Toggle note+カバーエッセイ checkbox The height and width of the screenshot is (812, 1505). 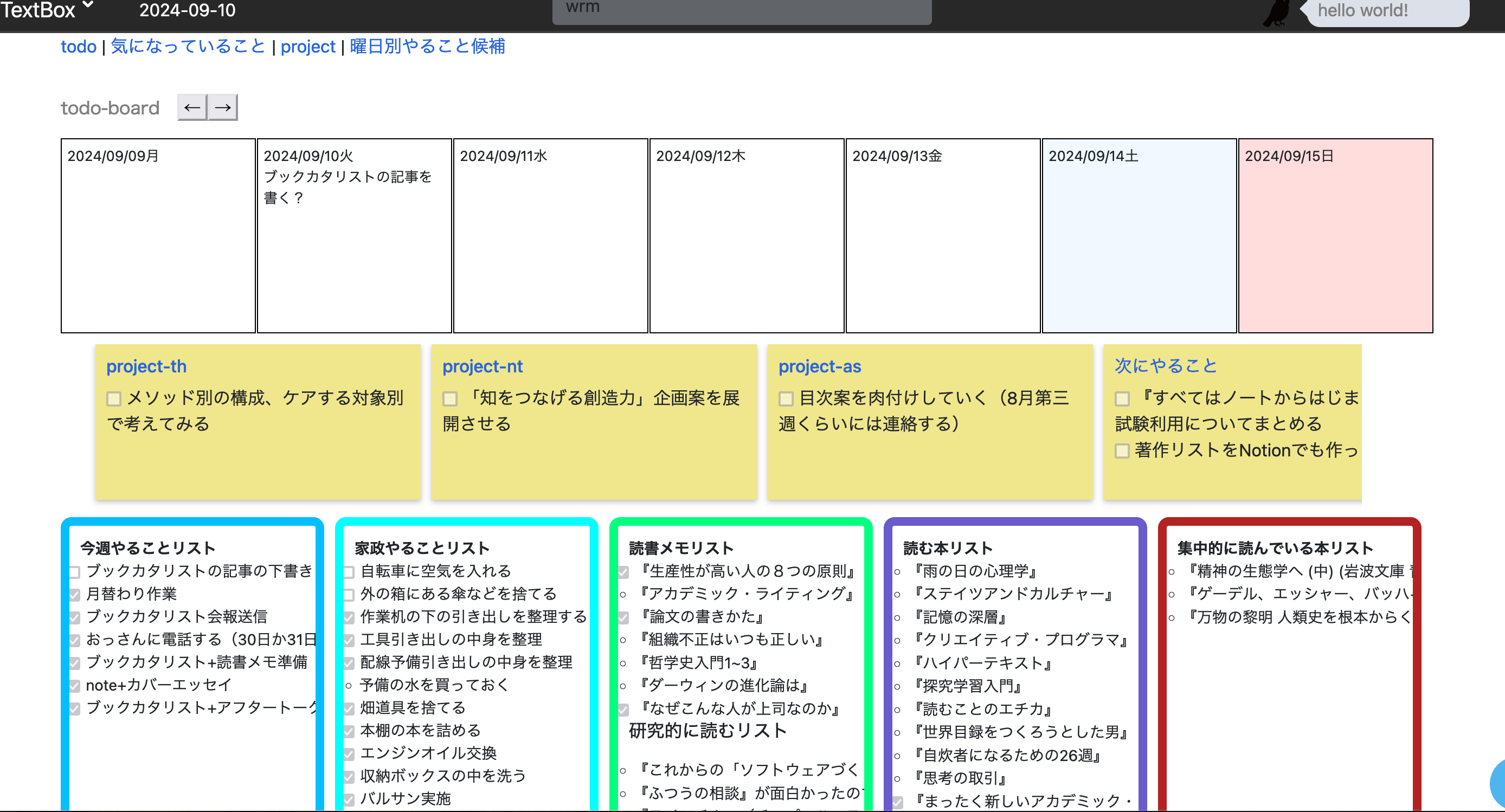pyautogui.click(x=75, y=686)
